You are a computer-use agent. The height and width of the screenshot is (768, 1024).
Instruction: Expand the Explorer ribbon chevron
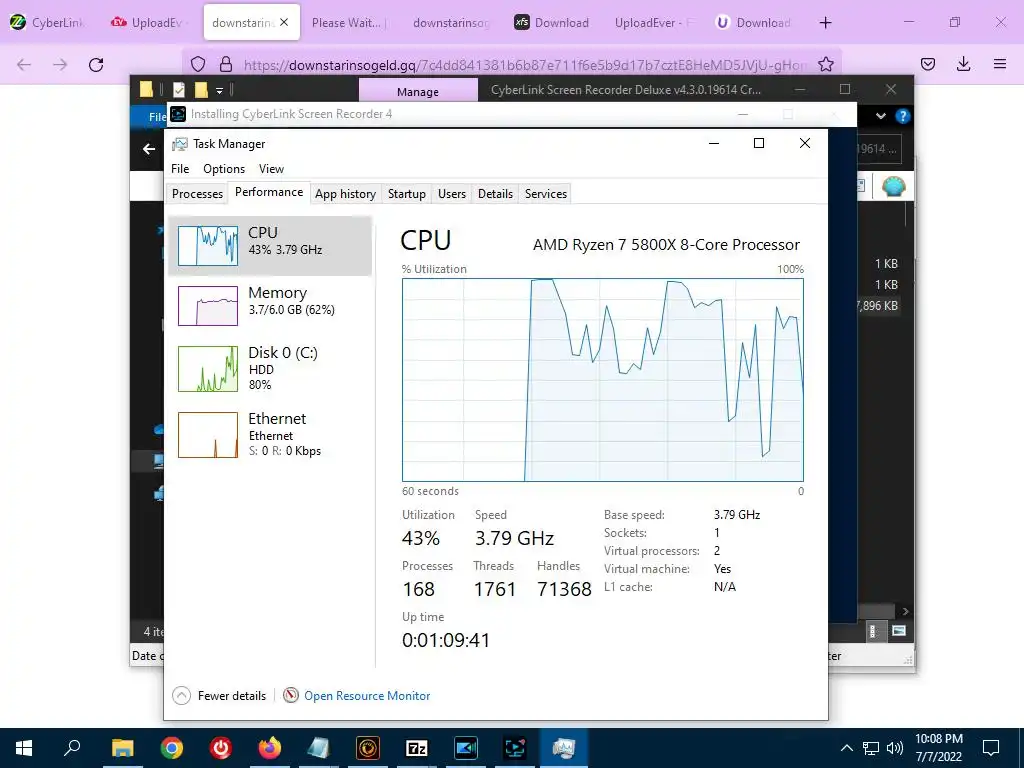881,116
